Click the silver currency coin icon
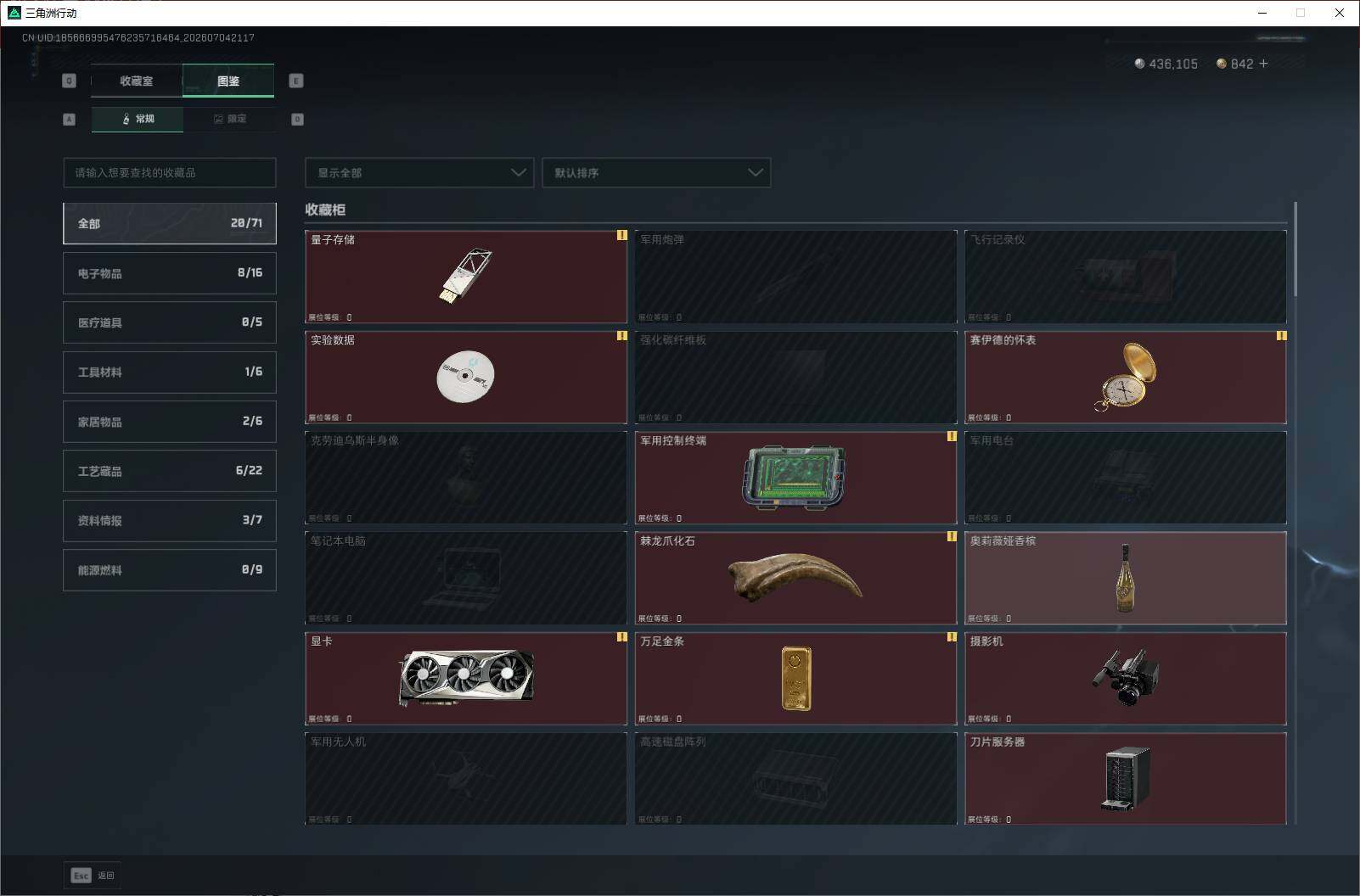 (1139, 64)
